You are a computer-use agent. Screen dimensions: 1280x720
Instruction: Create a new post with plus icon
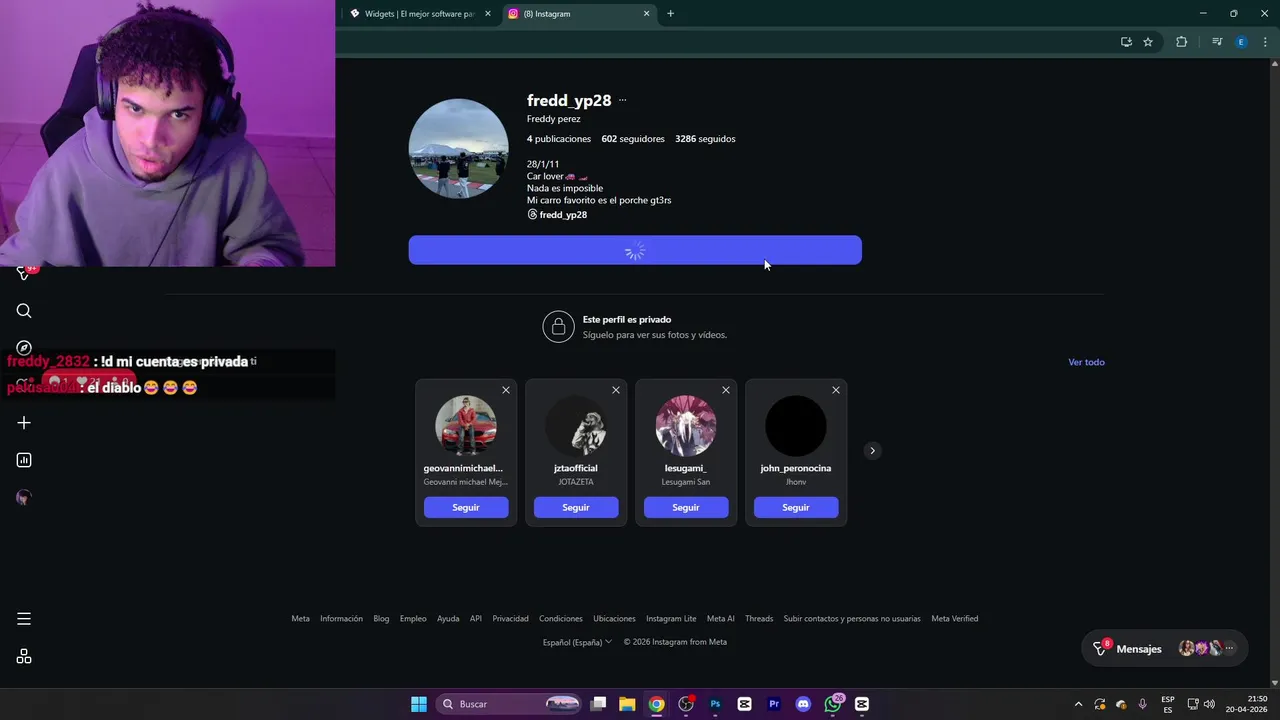(x=24, y=423)
